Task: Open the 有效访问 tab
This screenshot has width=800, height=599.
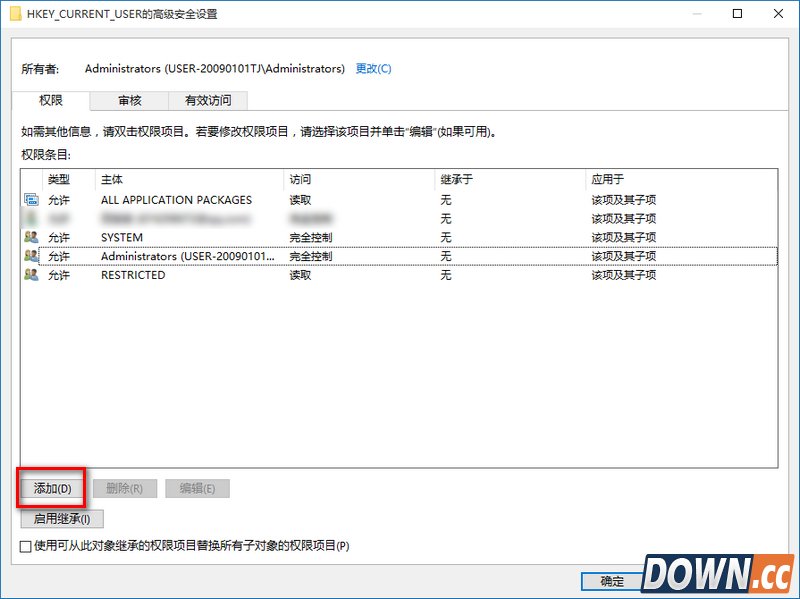Action: pos(208,100)
